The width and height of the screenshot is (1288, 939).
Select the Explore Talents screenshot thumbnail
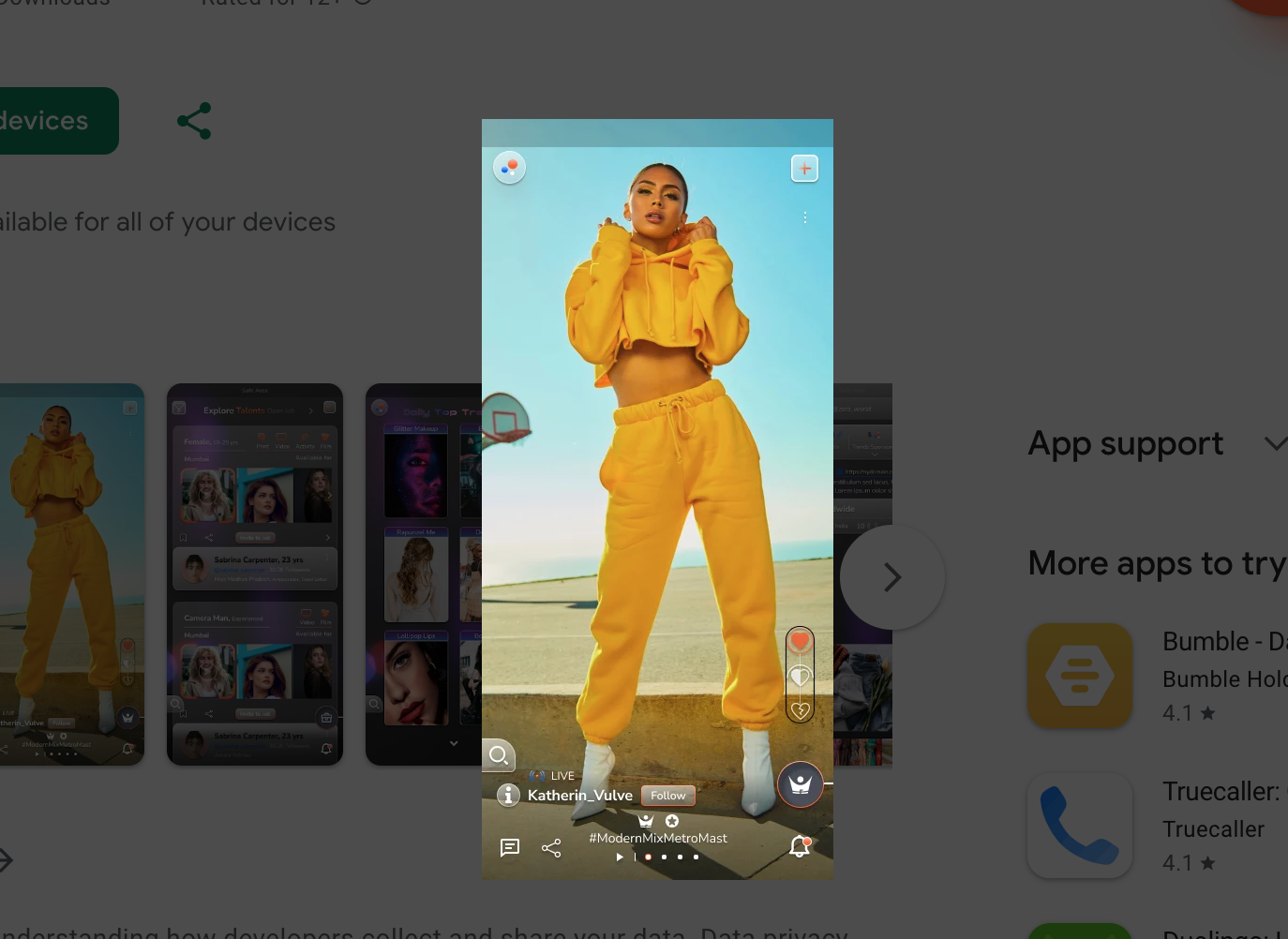point(255,574)
